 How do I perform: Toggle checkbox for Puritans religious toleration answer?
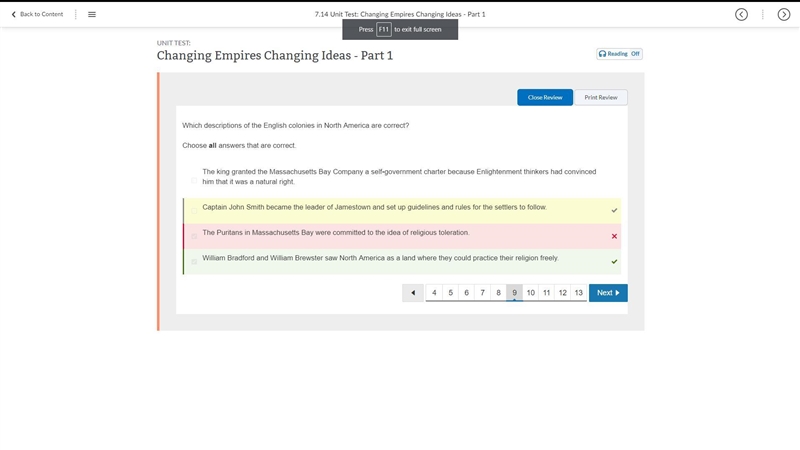click(194, 236)
